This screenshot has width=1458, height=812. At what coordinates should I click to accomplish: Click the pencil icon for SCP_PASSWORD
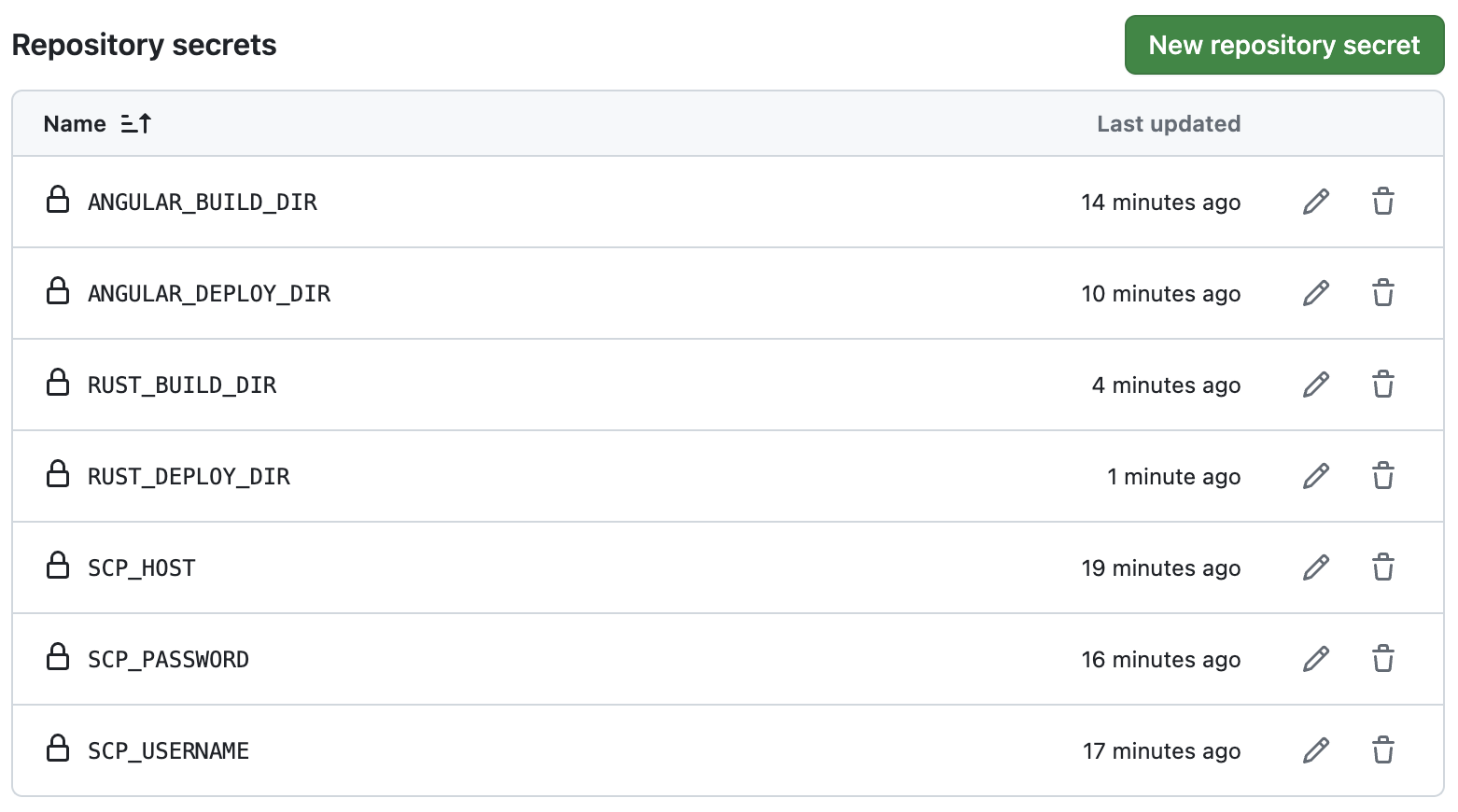pyautogui.click(x=1315, y=659)
